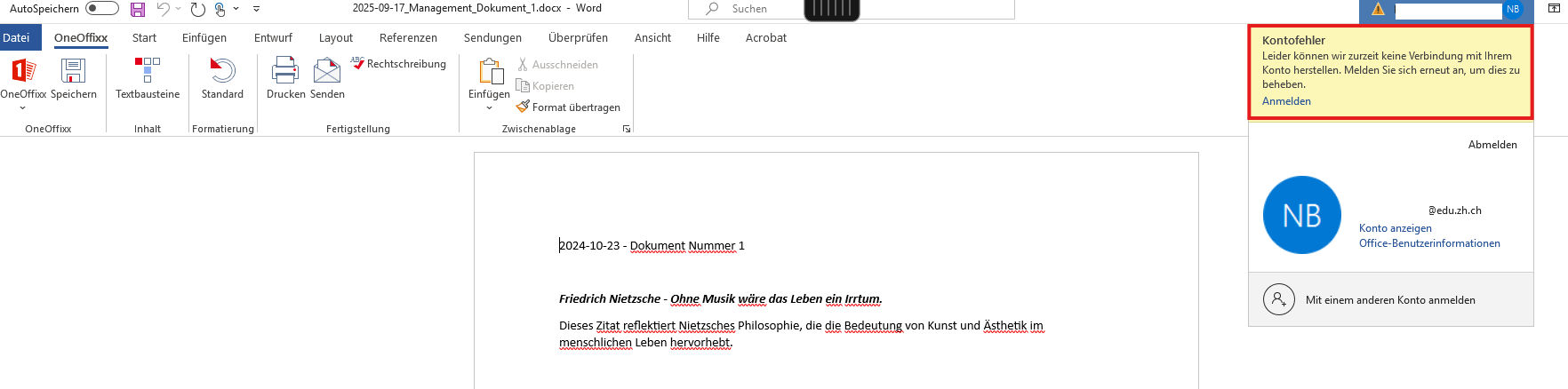
Task: Select the Format übertragen paintbrush
Action: (568, 107)
